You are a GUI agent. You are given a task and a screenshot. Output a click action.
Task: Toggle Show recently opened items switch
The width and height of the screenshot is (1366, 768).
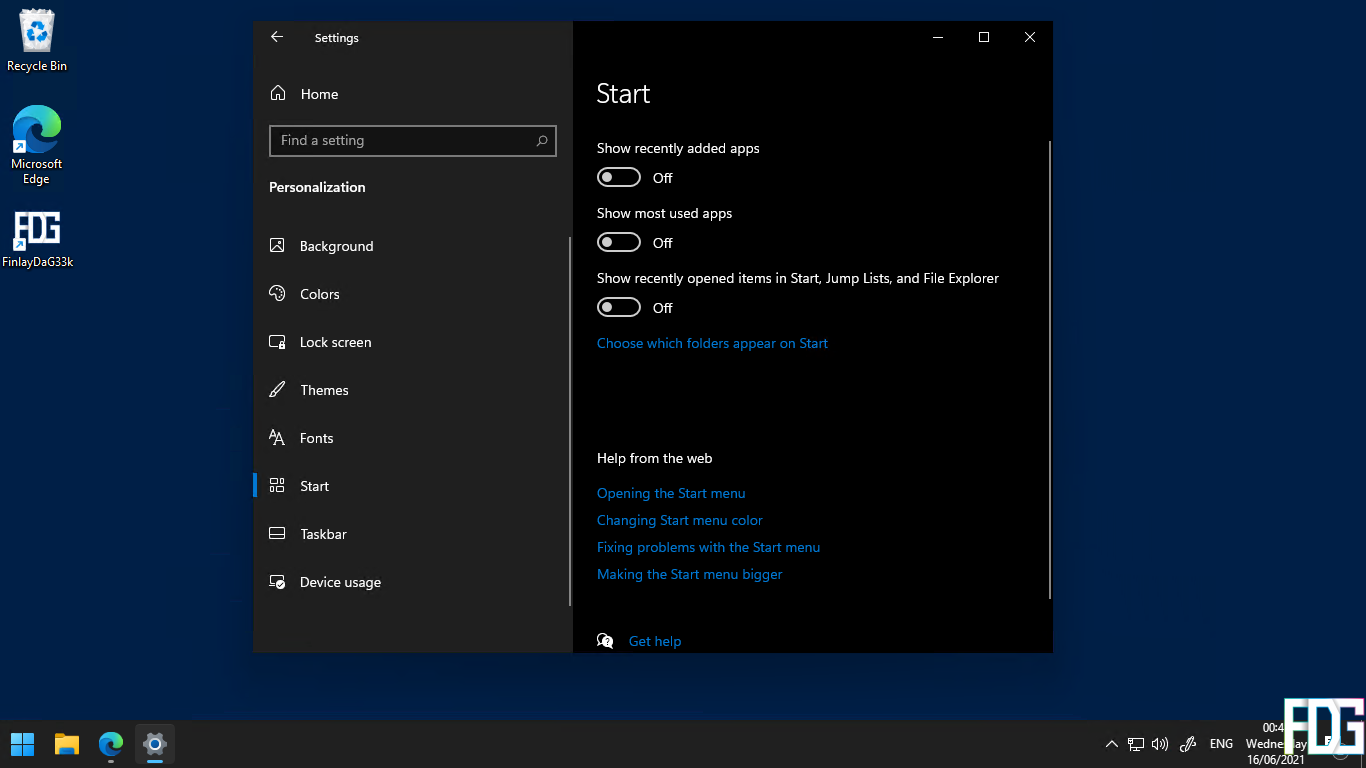(619, 308)
